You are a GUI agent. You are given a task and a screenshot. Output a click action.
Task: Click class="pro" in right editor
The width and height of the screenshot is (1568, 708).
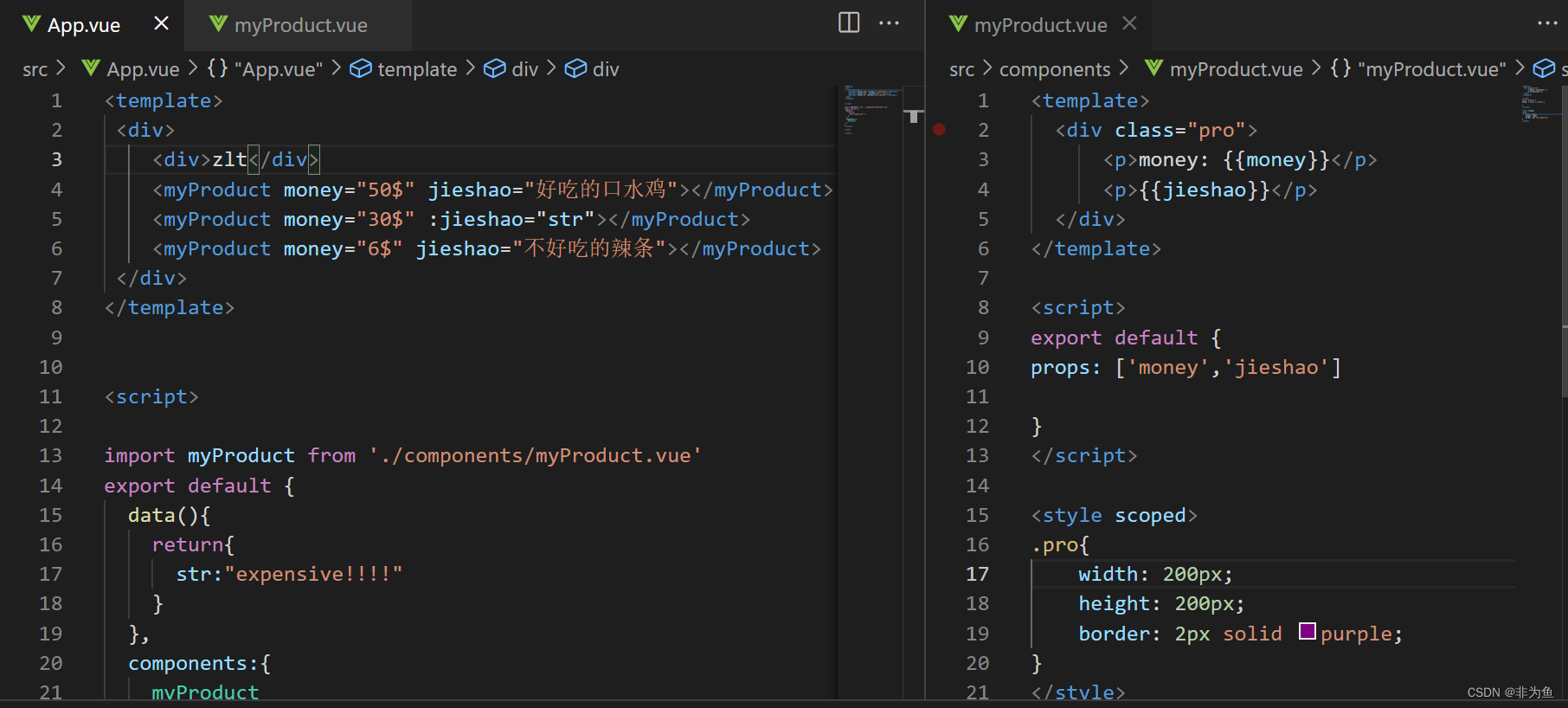[1179, 130]
